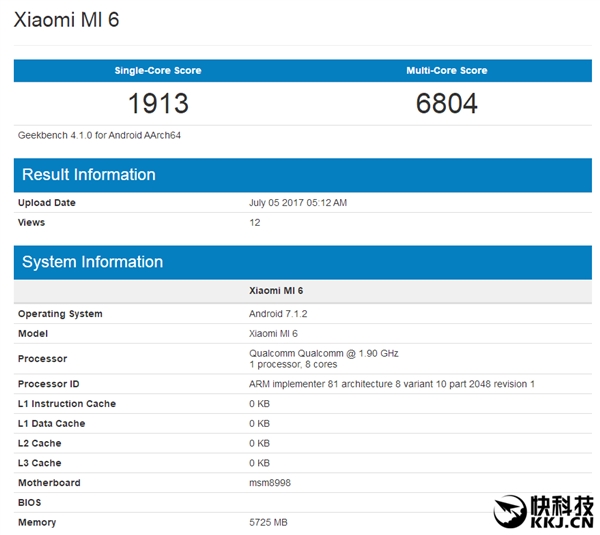Click the Xiaomi MI 6 page title
The height and width of the screenshot is (535, 600).
[66, 21]
